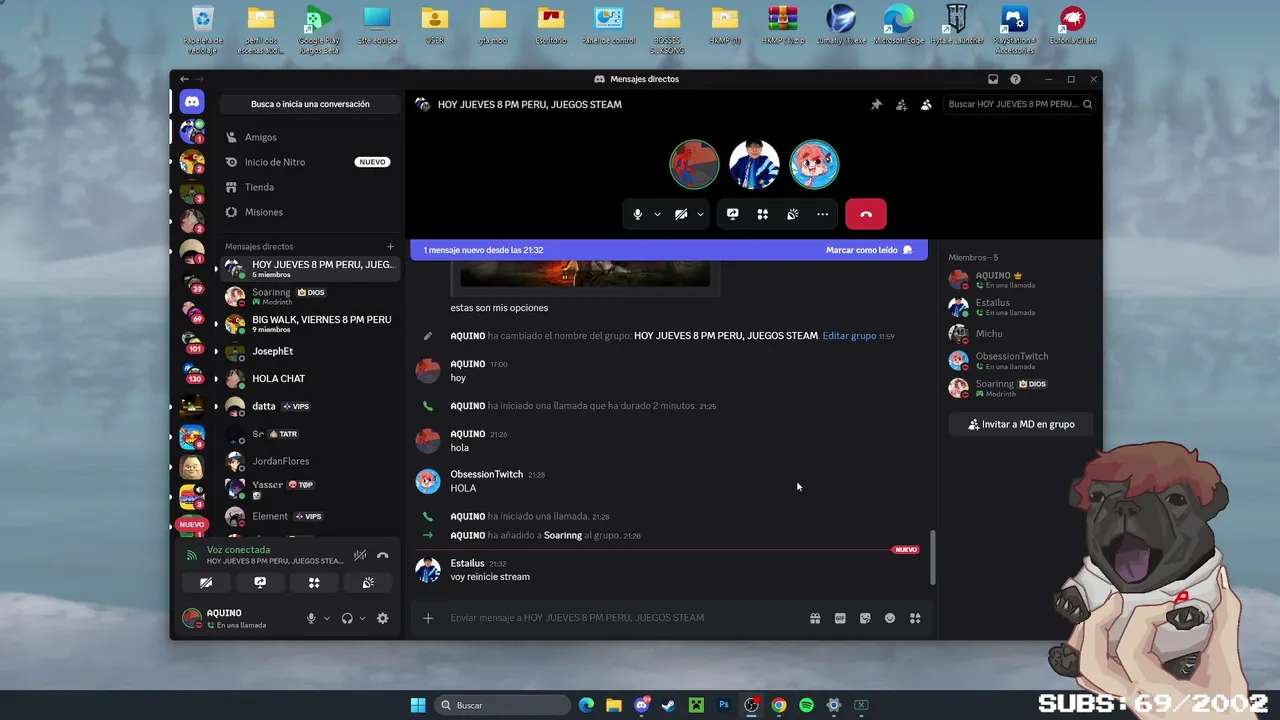The image size is (1280, 720).
Task: Attach a file with plus button
Action: pos(428,618)
